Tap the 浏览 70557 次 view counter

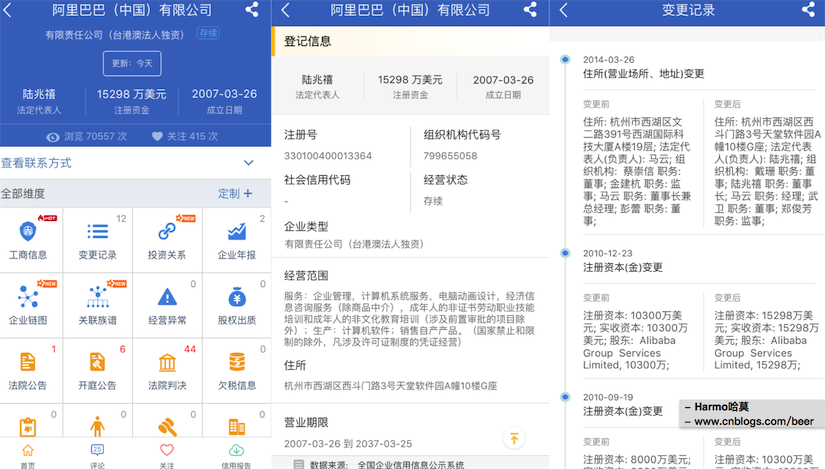[x=86, y=136]
